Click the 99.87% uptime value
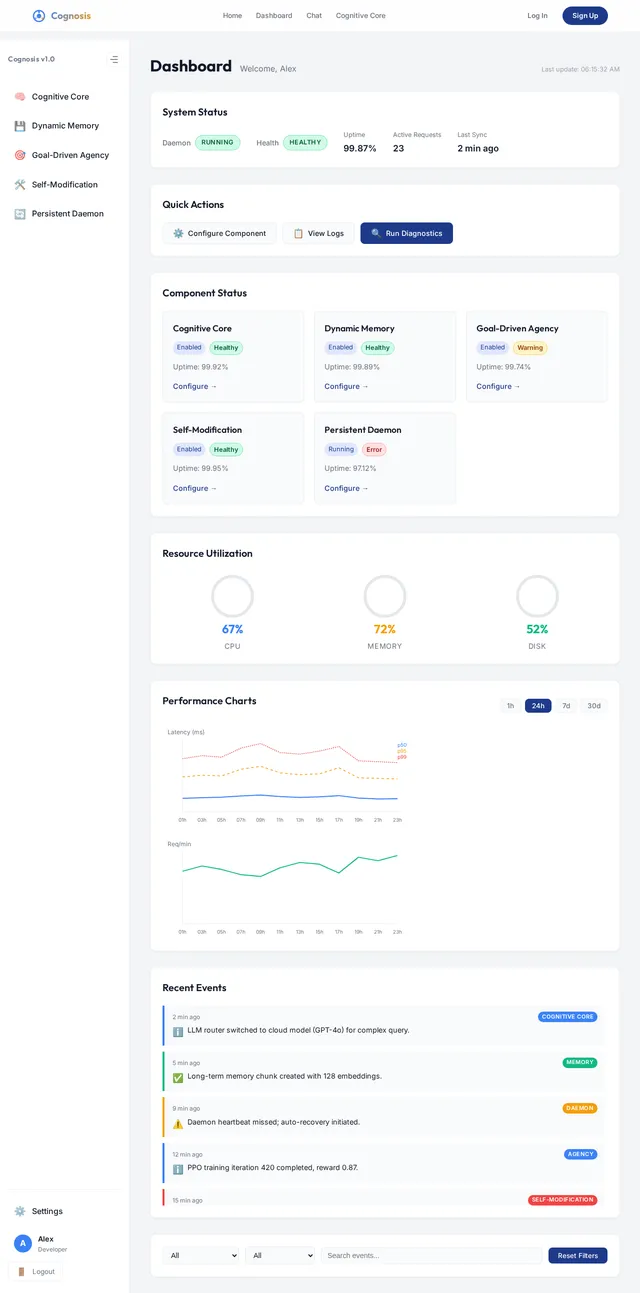The image size is (640, 1293). click(360, 148)
